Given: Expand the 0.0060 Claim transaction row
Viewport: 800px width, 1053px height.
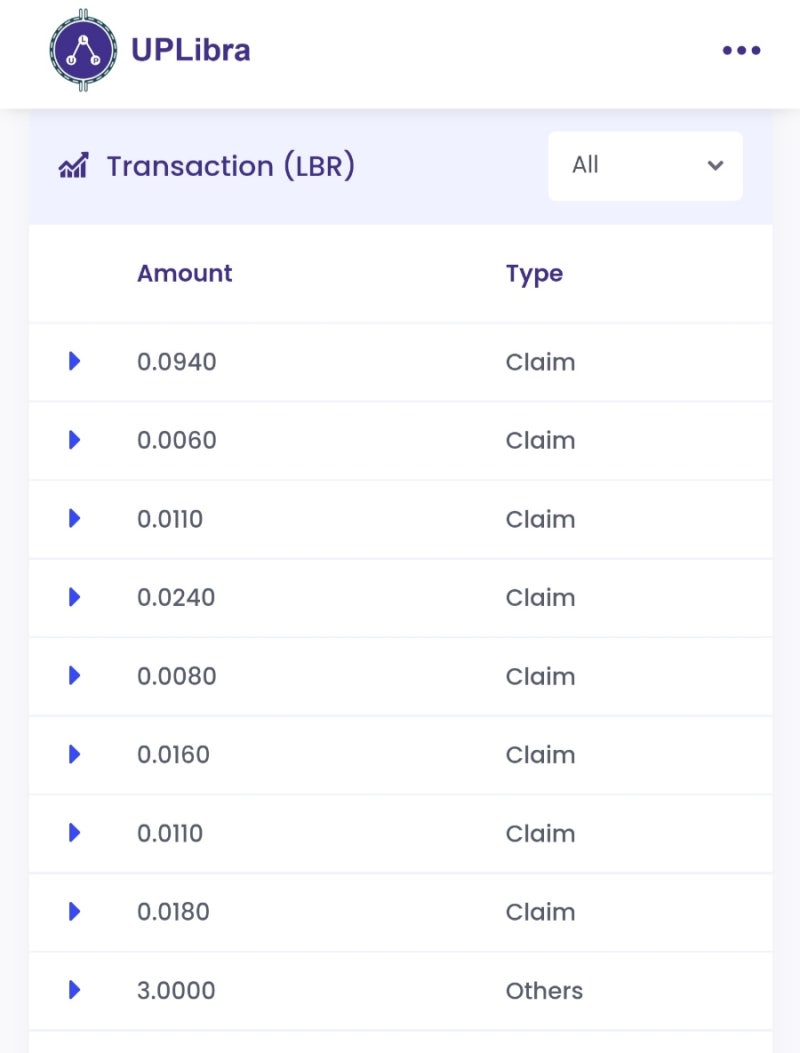Looking at the screenshot, I should pyautogui.click(x=74, y=440).
